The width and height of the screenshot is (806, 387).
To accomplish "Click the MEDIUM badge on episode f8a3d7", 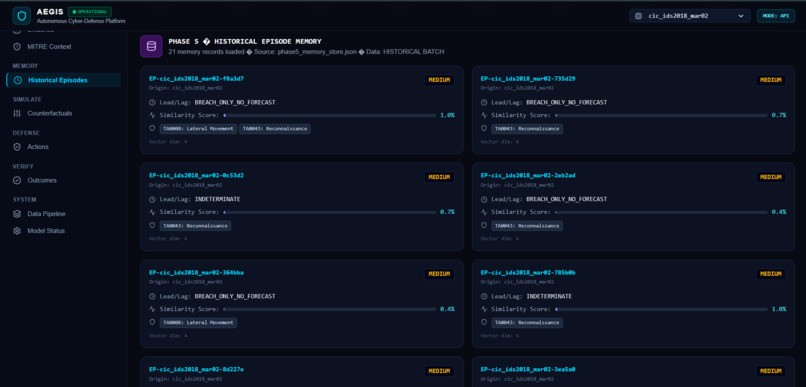I will click(x=439, y=80).
